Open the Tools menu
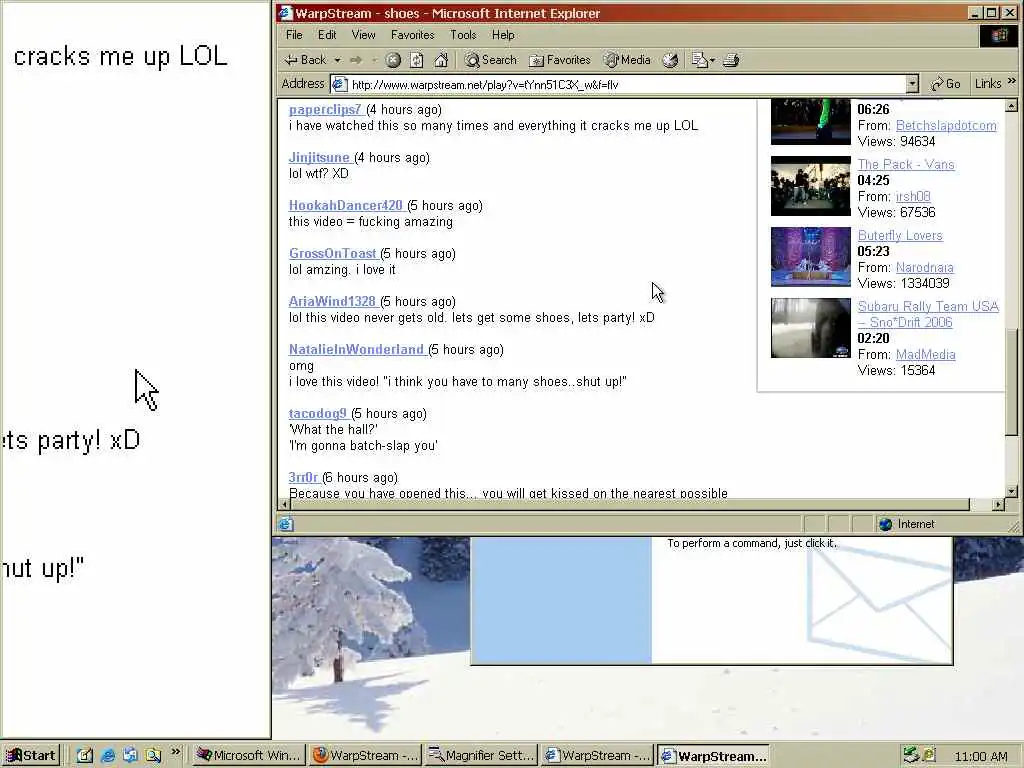The width and height of the screenshot is (1024, 768). click(463, 35)
